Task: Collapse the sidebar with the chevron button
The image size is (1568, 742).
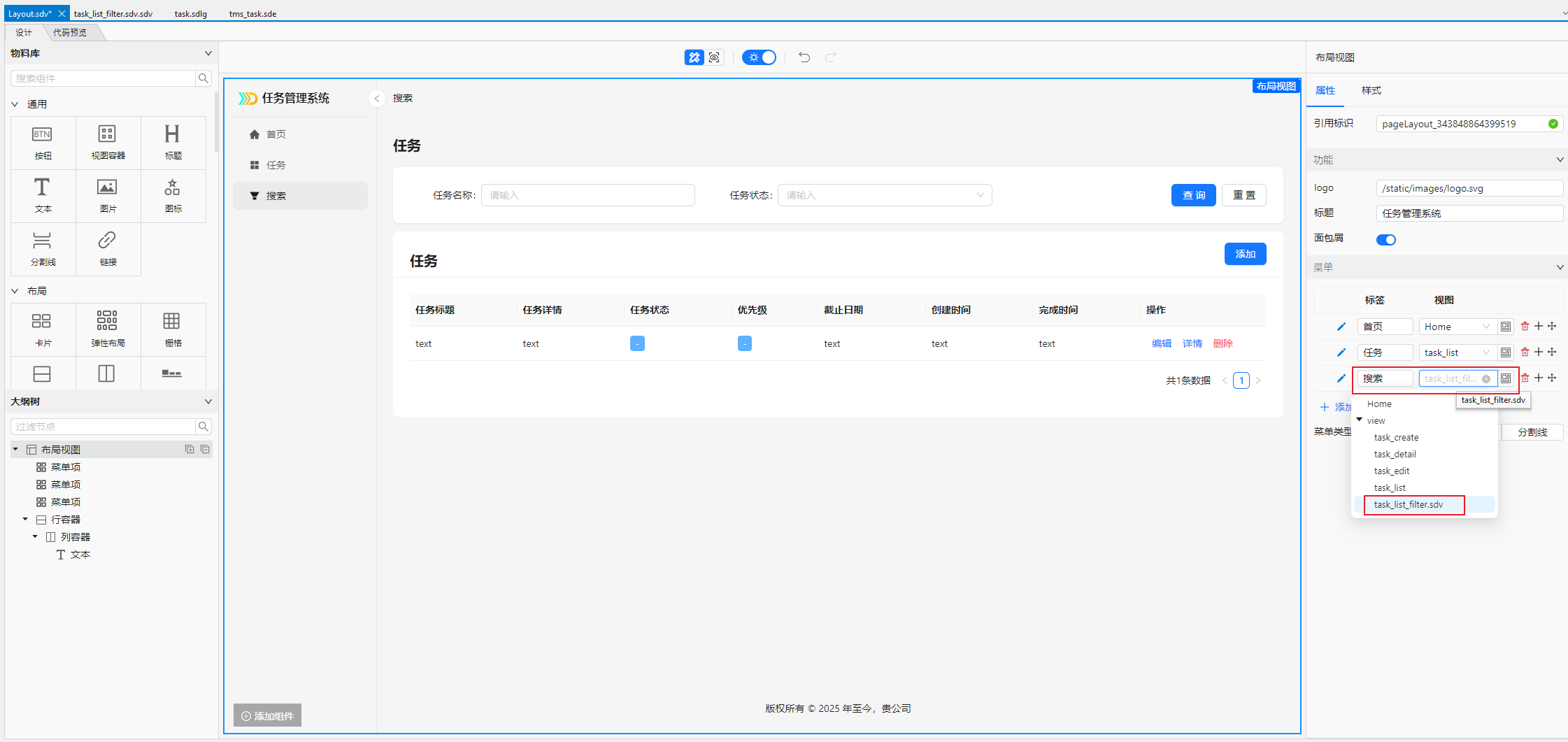Action: coord(377,99)
